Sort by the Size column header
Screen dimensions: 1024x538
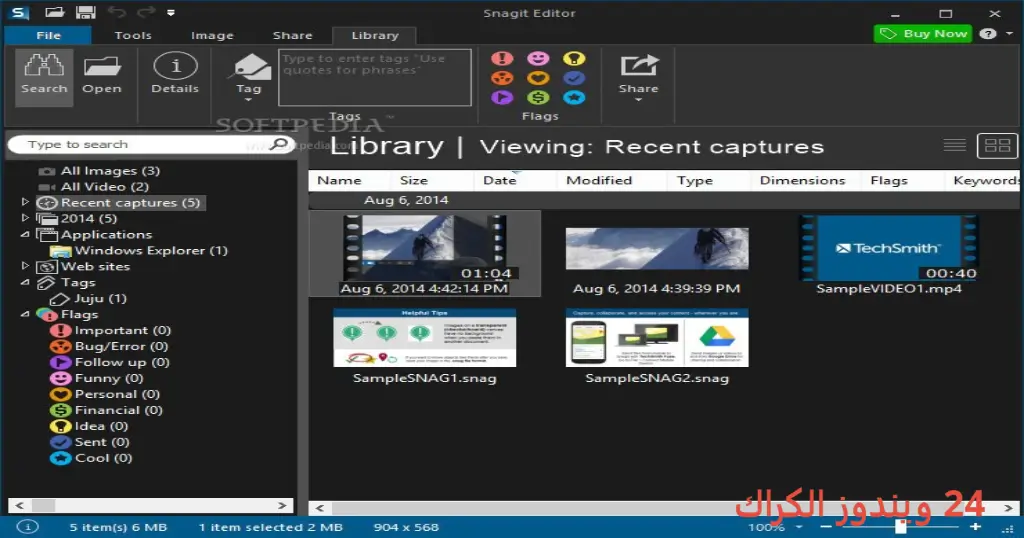point(414,180)
